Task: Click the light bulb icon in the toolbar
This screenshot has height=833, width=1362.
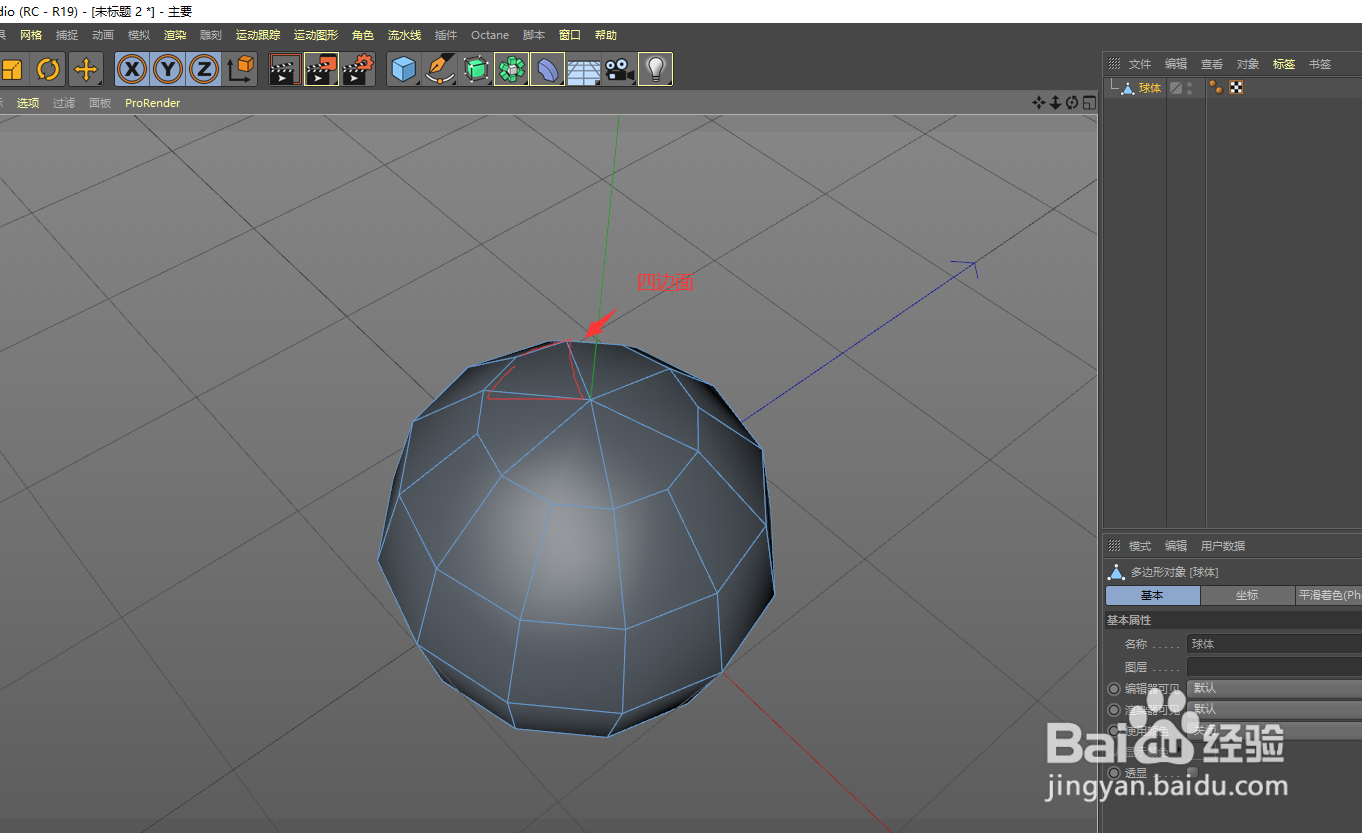Action: (655, 69)
